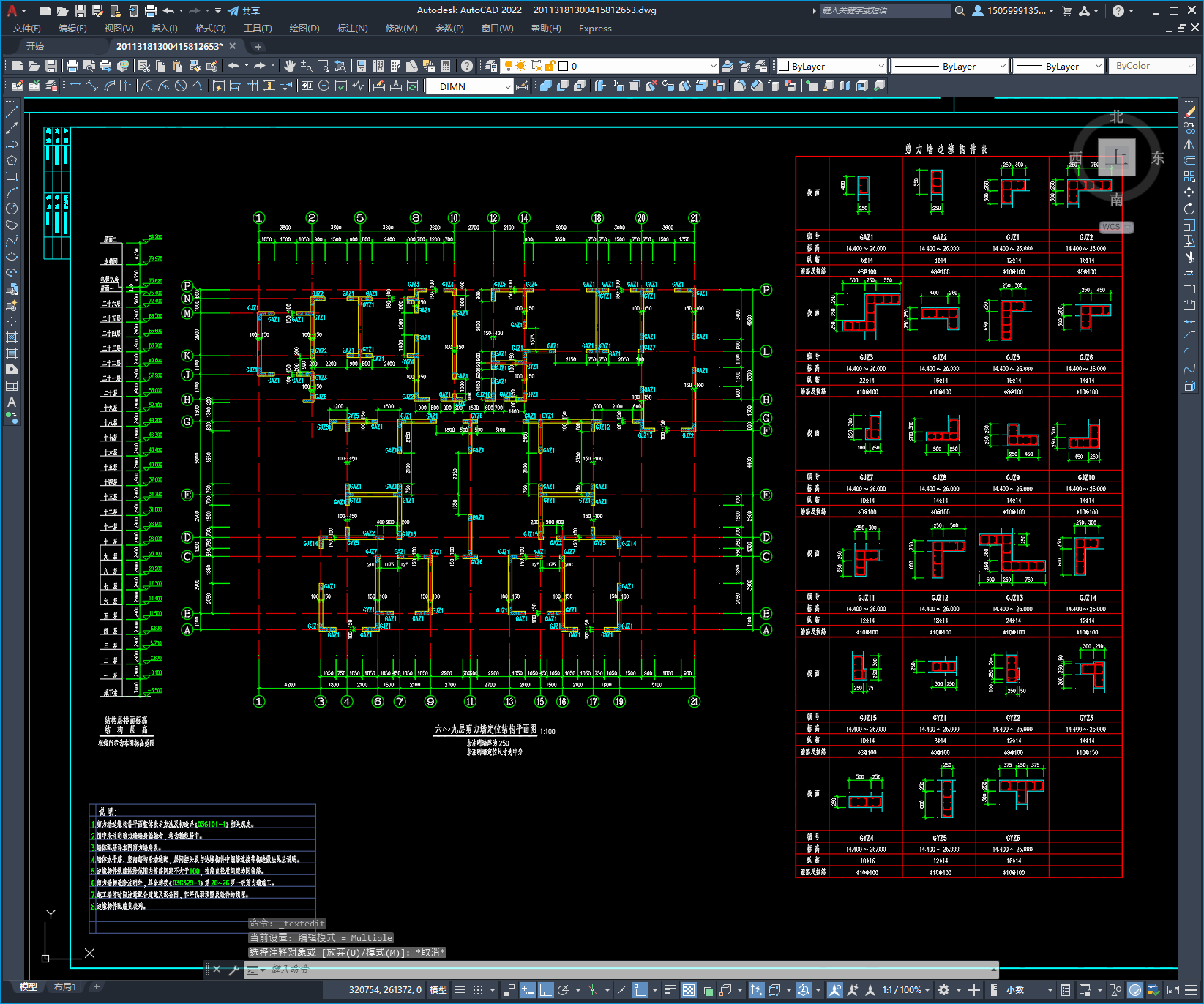This screenshot has height=1004, width=1204.
Task: Click the Angular dimension tool
Action: click(x=198, y=86)
